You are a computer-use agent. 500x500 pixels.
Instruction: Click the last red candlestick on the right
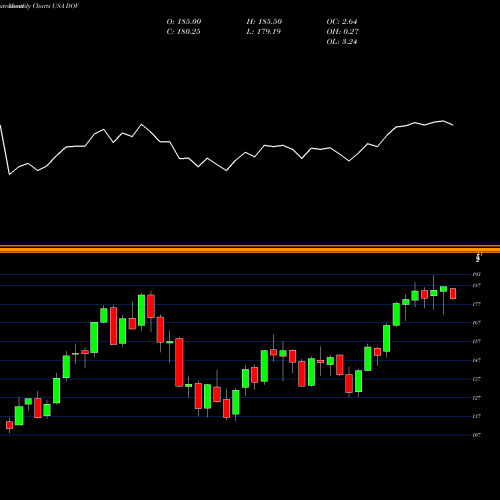pyautogui.click(x=453, y=294)
